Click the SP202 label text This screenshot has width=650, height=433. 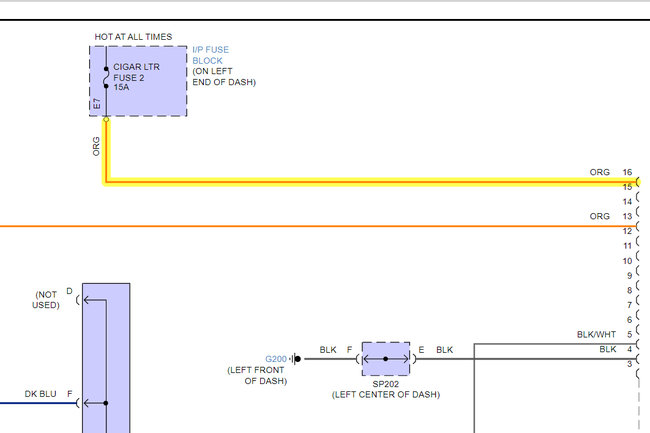point(386,384)
